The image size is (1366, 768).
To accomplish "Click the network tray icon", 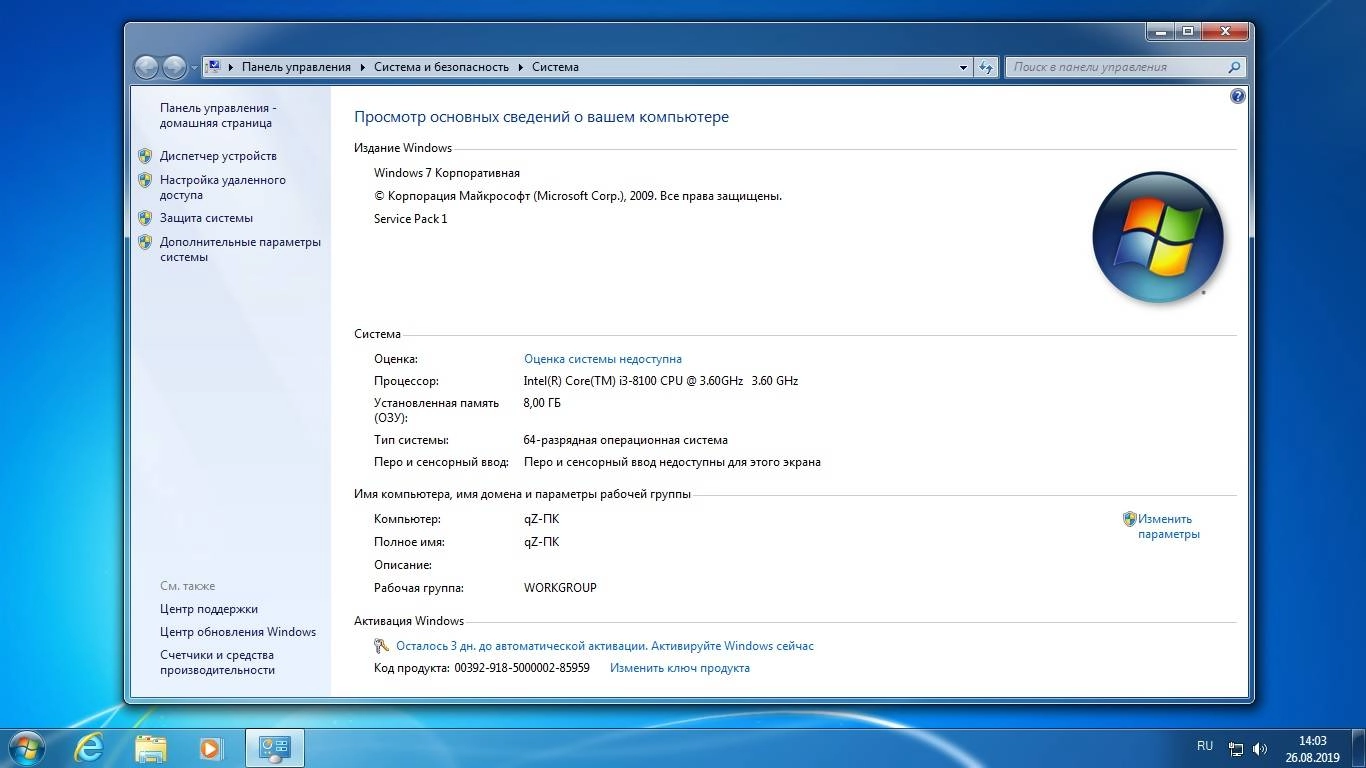I will pyautogui.click(x=1236, y=748).
